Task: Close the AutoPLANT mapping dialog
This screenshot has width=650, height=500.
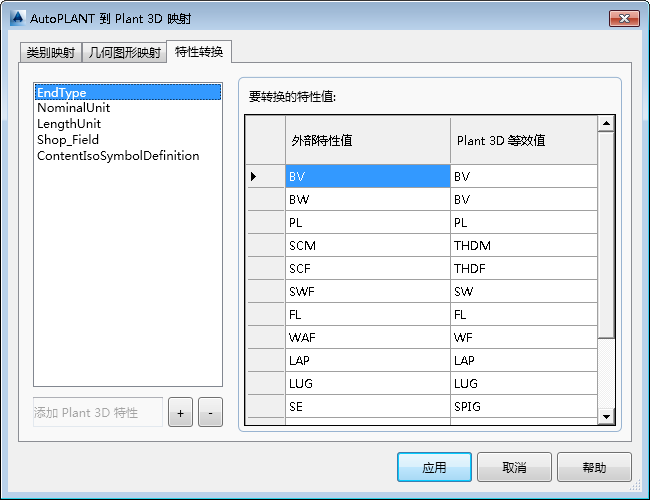Action: point(624,18)
